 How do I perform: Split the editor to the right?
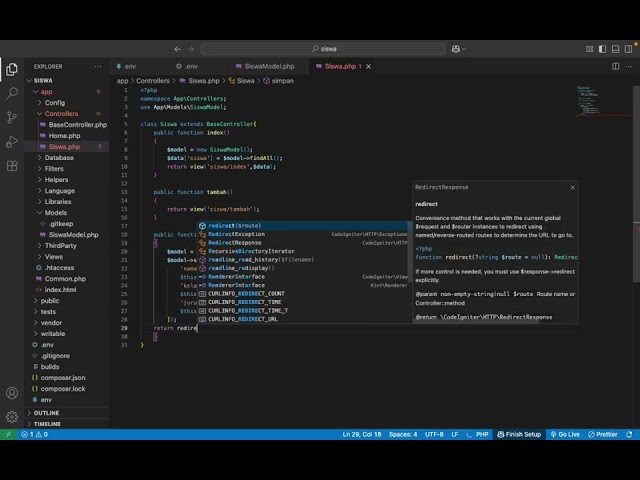tap(616, 66)
